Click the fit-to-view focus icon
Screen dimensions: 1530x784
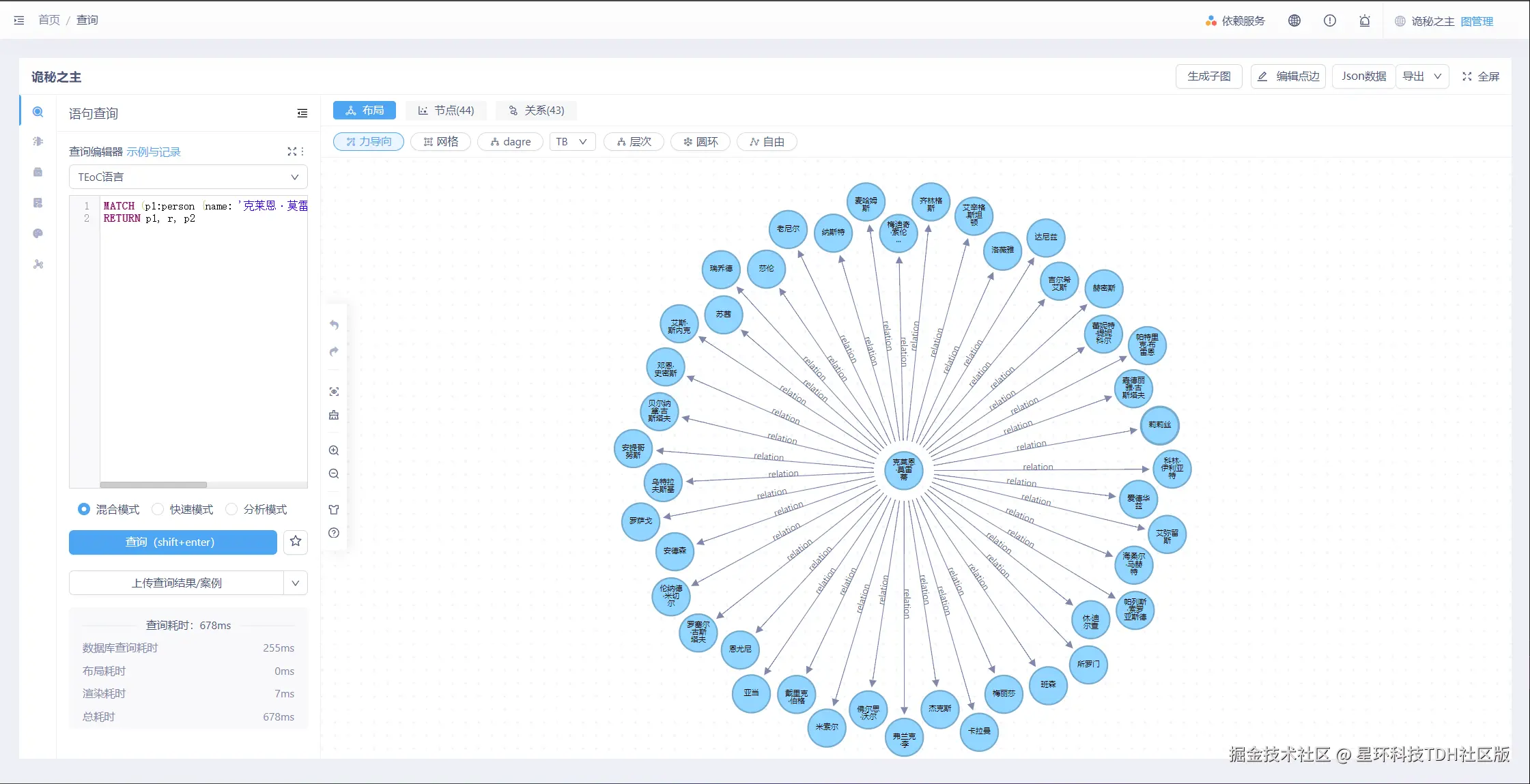[334, 392]
